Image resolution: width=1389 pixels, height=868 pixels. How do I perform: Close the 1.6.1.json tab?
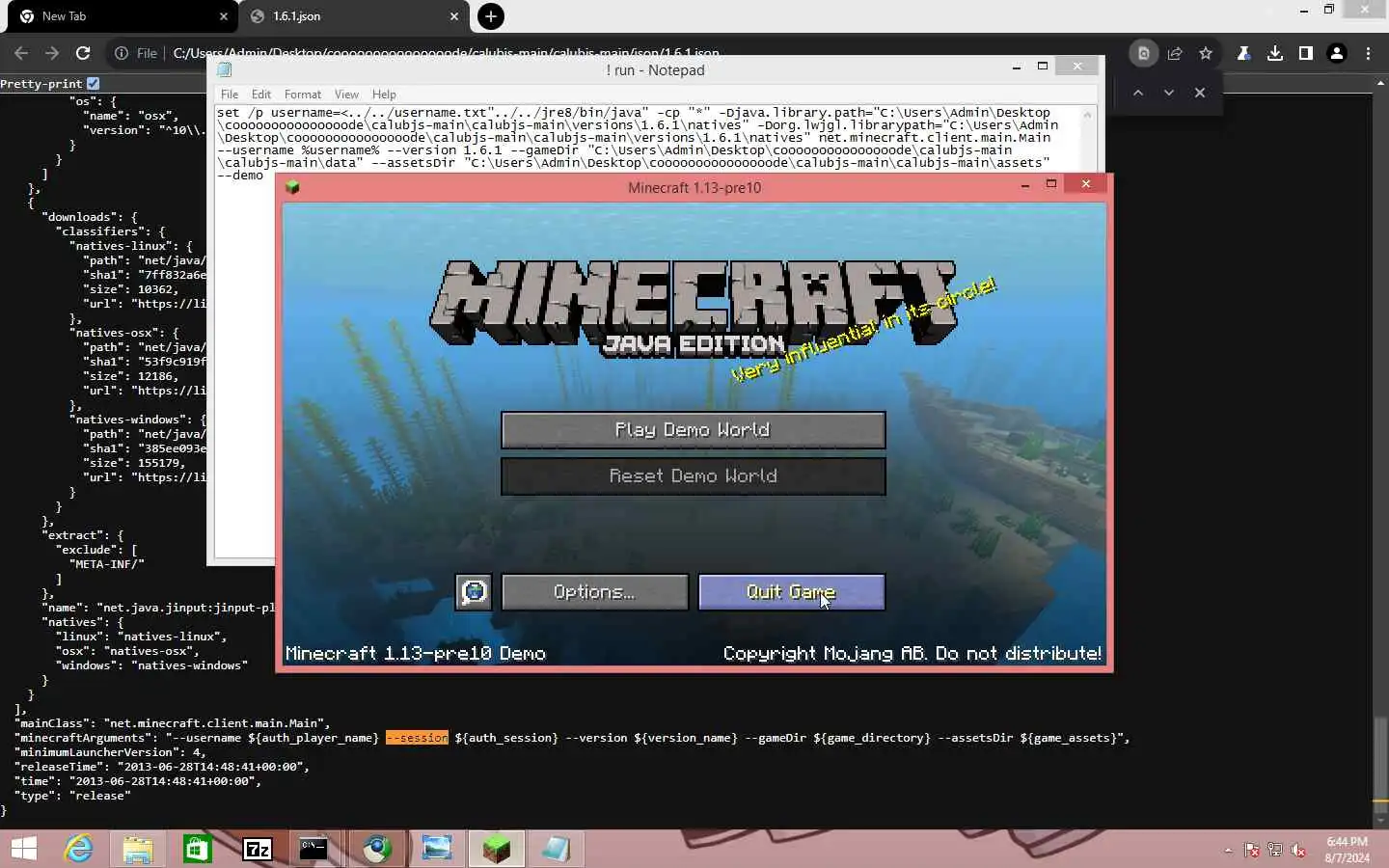point(454,16)
